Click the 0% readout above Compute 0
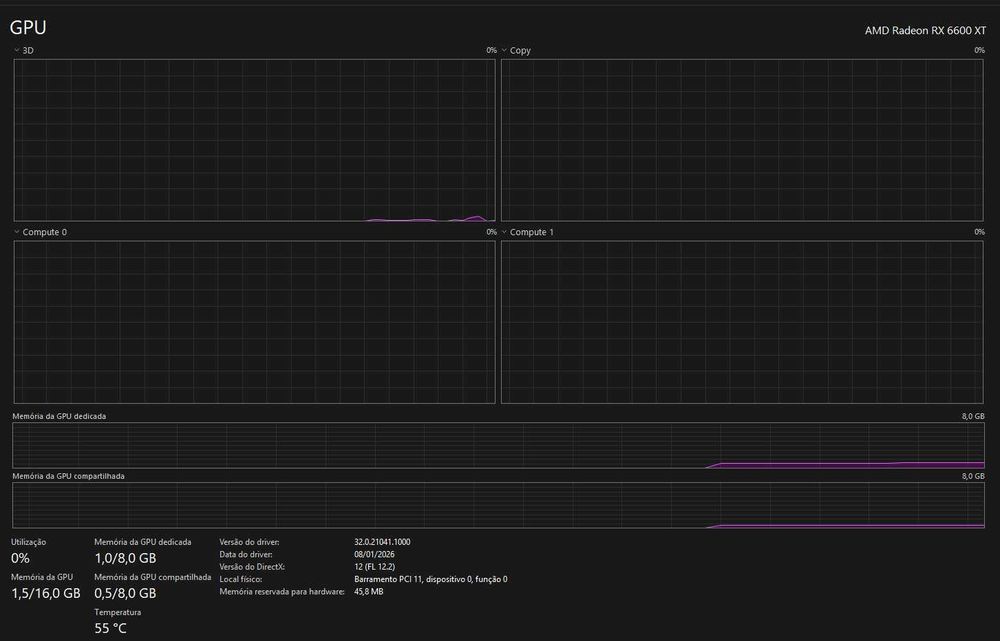Image resolution: width=1000 pixels, height=641 pixels. [491, 232]
